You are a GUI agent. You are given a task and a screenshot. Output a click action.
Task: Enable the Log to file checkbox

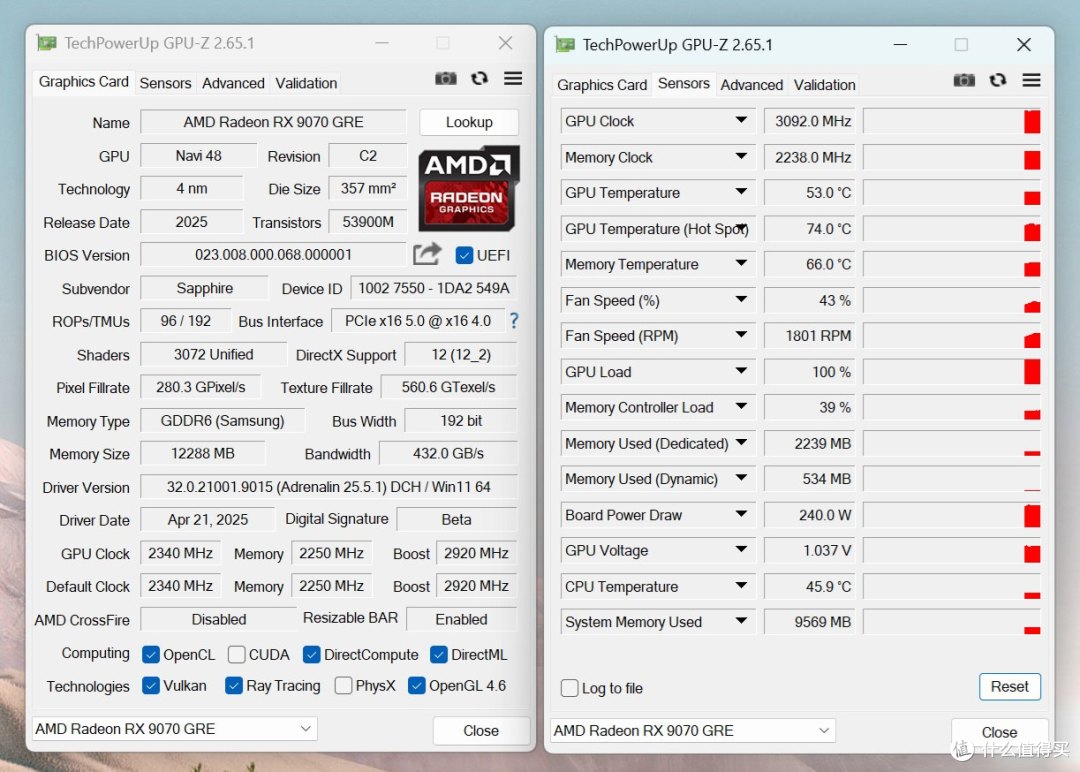point(570,688)
